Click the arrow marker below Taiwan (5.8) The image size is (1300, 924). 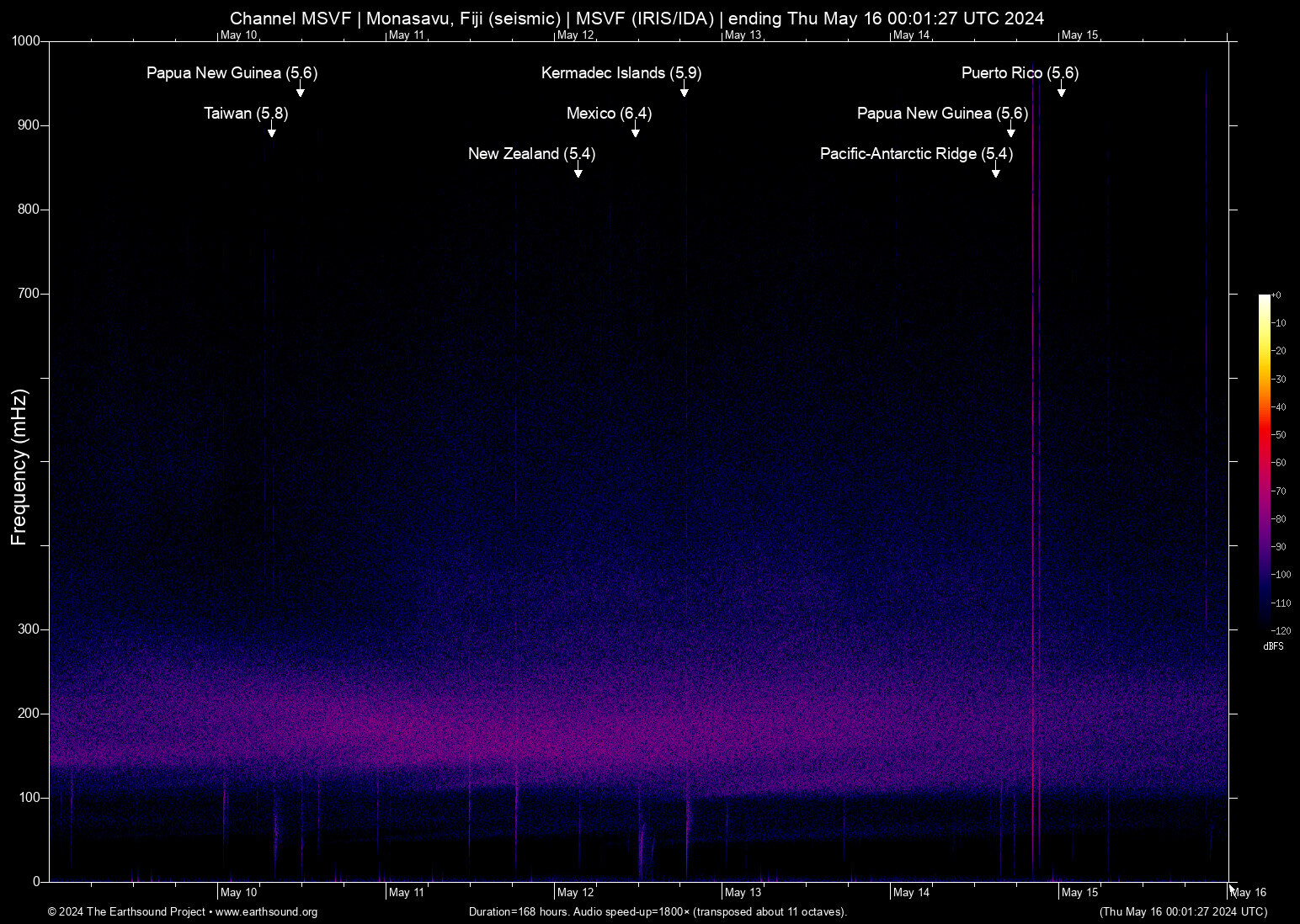271,130
